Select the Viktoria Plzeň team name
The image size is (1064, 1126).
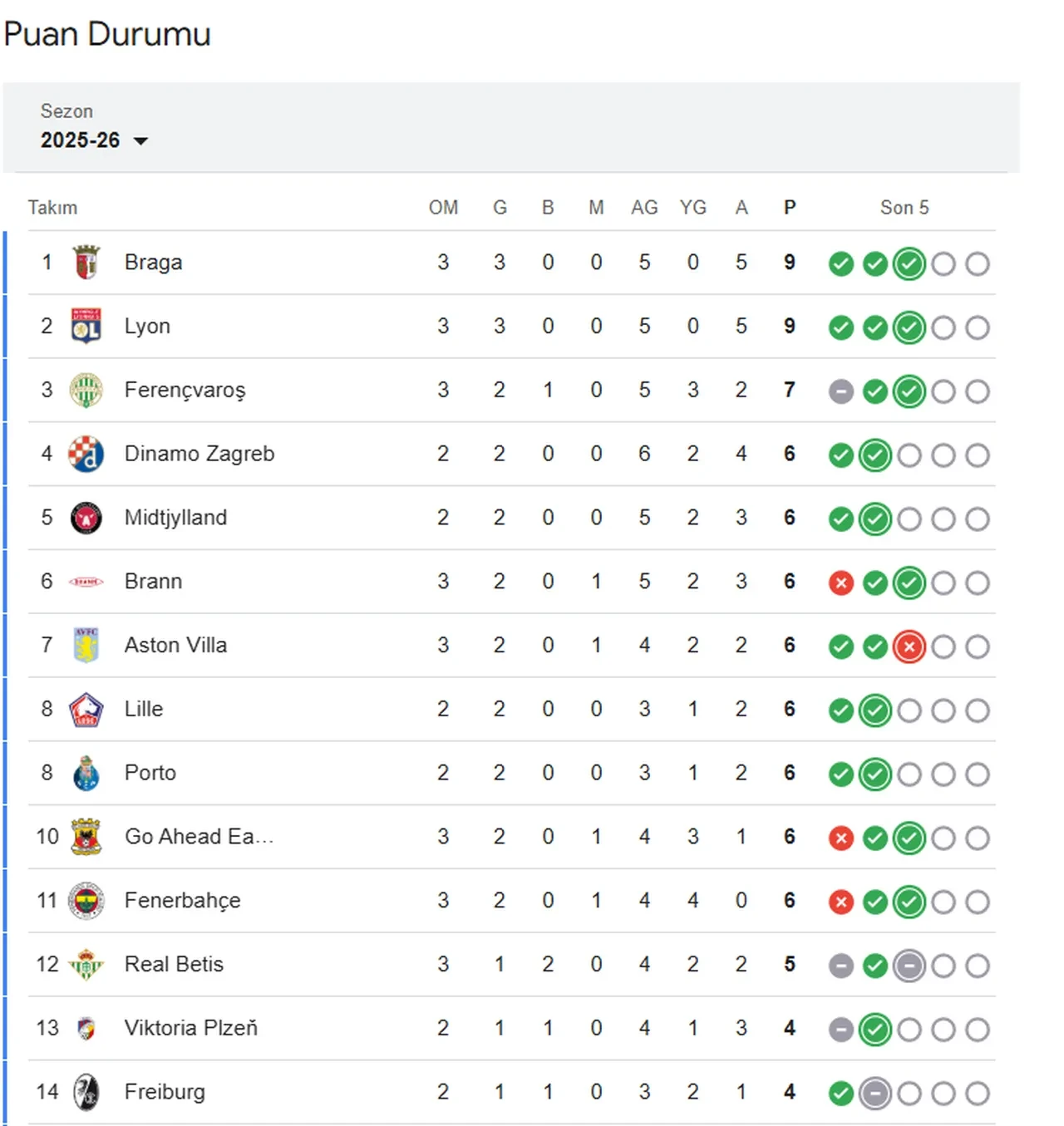[190, 1028]
